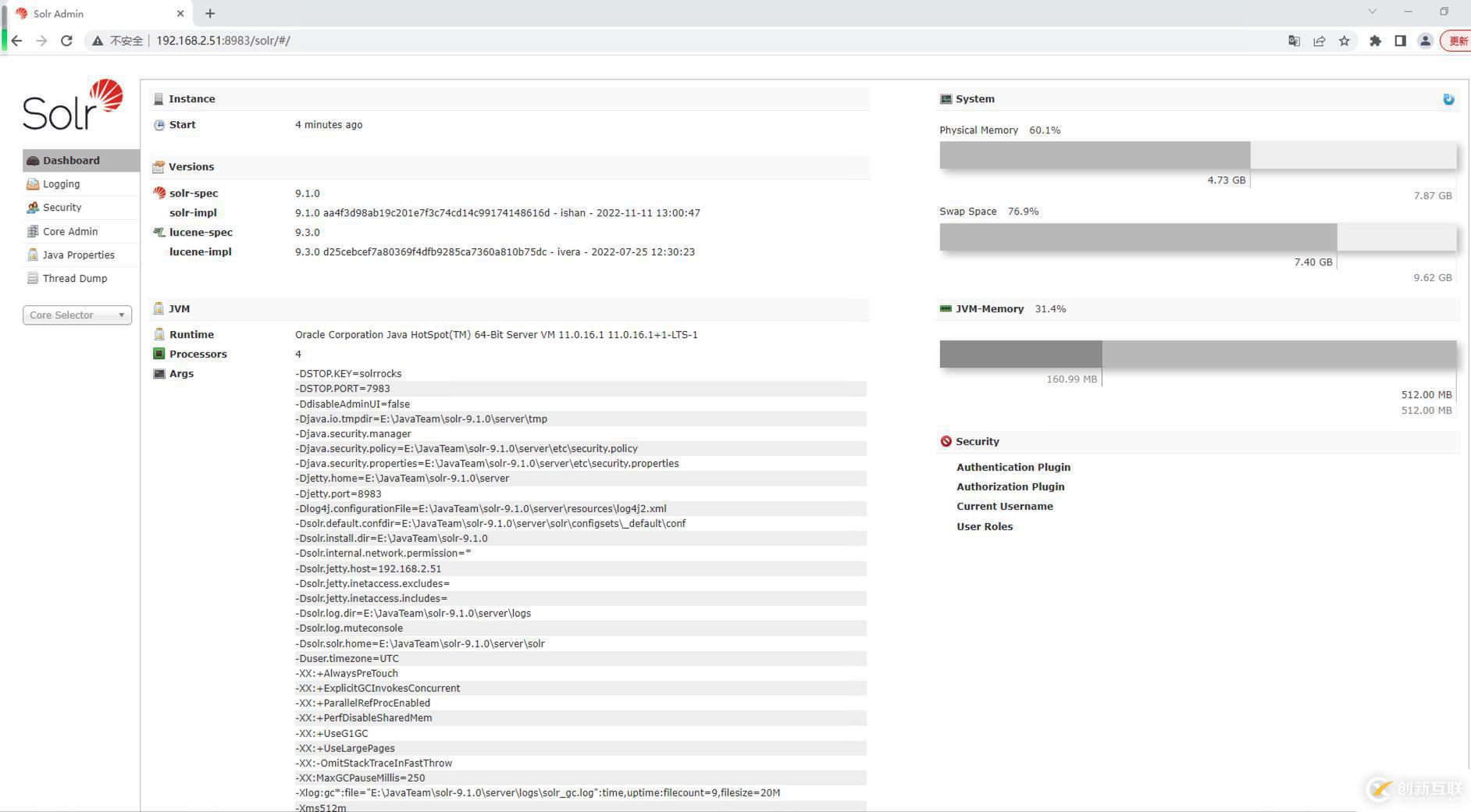Click the User Roles label
1471x812 pixels.
click(x=985, y=526)
